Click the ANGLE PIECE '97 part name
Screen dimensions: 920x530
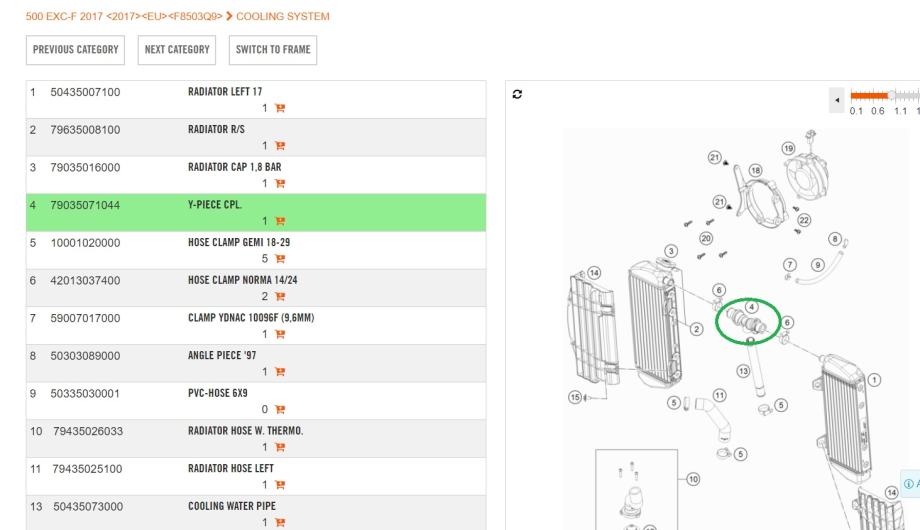[x=222, y=356]
